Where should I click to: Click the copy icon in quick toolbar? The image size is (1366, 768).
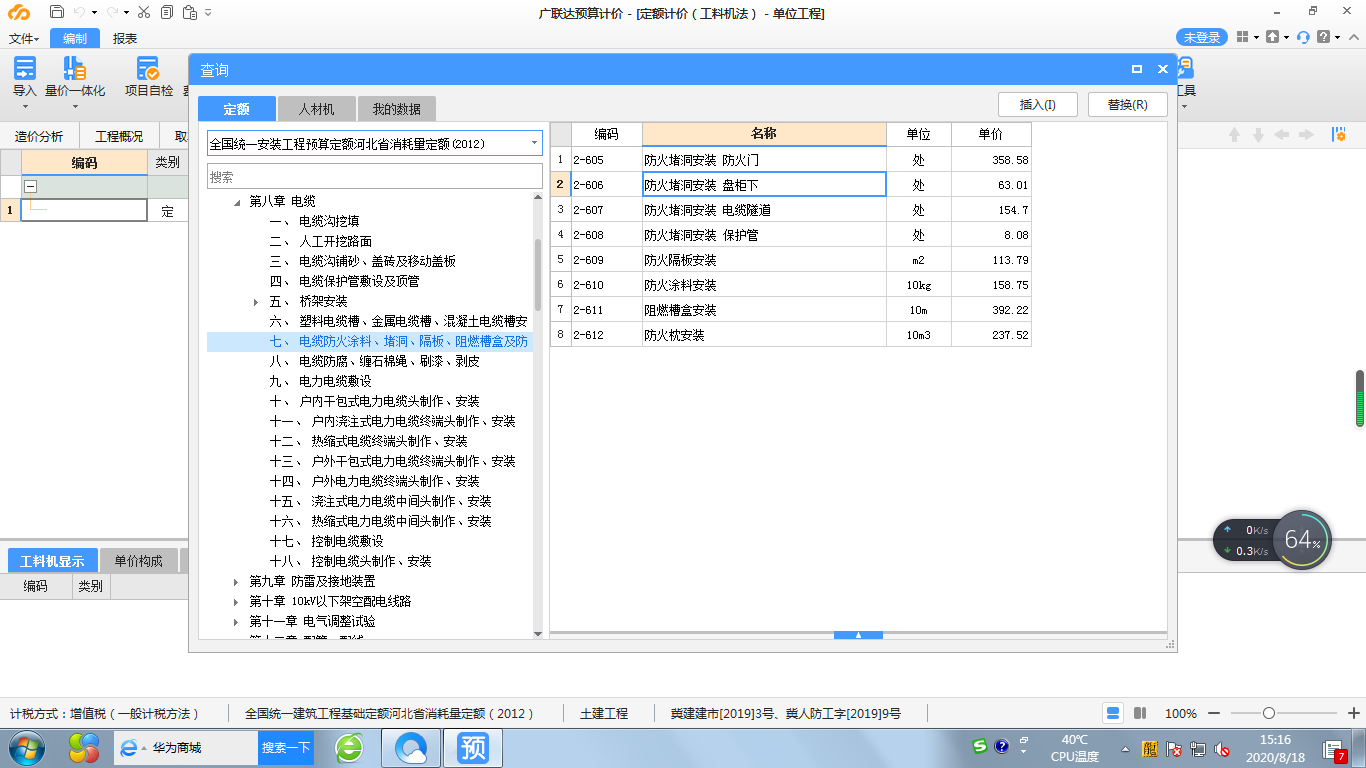(166, 13)
